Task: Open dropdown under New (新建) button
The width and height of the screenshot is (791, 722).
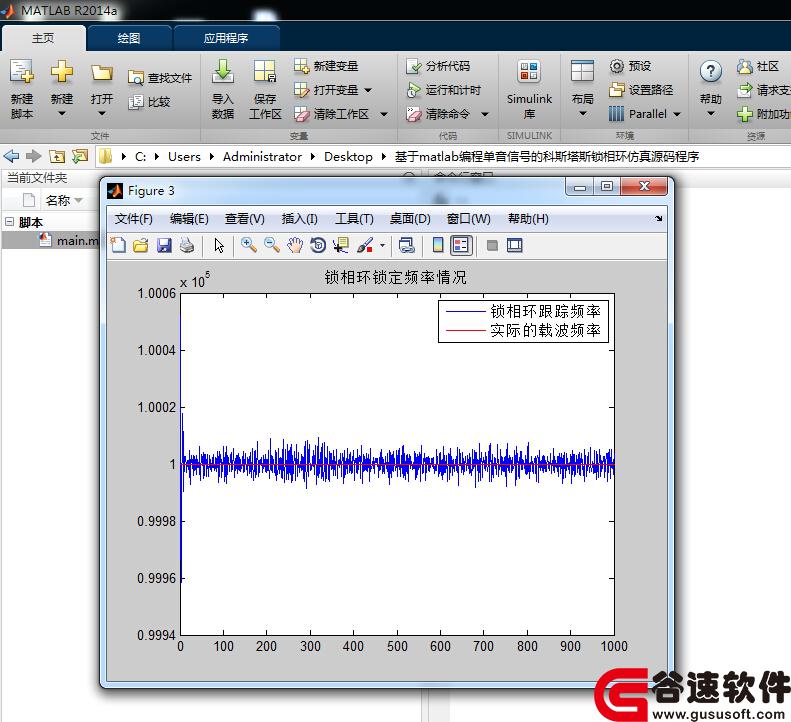Action: click(62, 114)
